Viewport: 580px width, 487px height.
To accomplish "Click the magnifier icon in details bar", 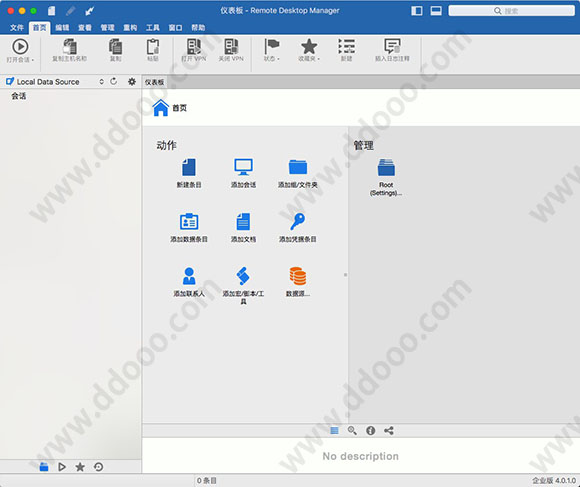I will pyautogui.click(x=352, y=430).
